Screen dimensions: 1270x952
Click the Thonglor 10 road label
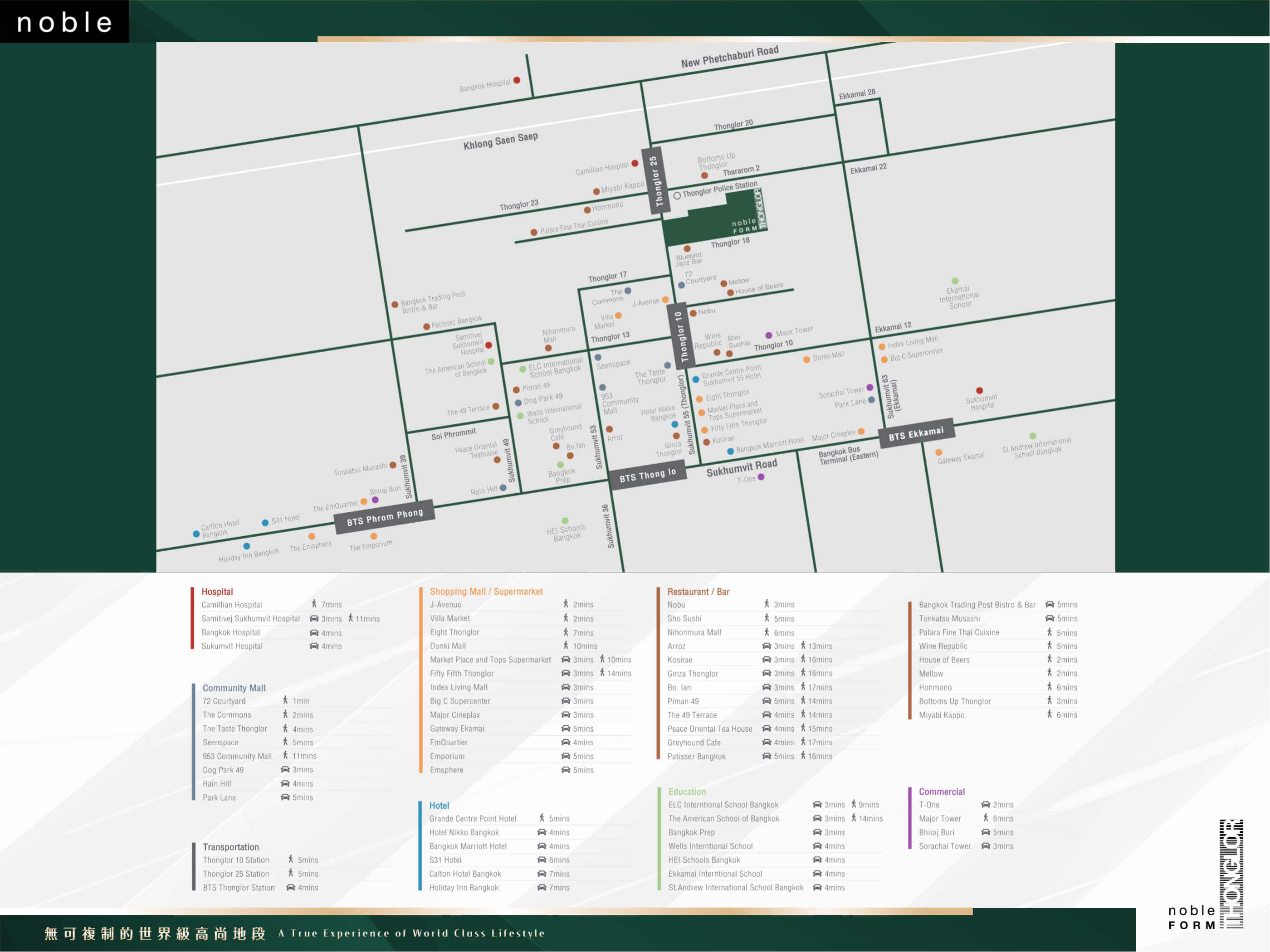coord(681,336)
